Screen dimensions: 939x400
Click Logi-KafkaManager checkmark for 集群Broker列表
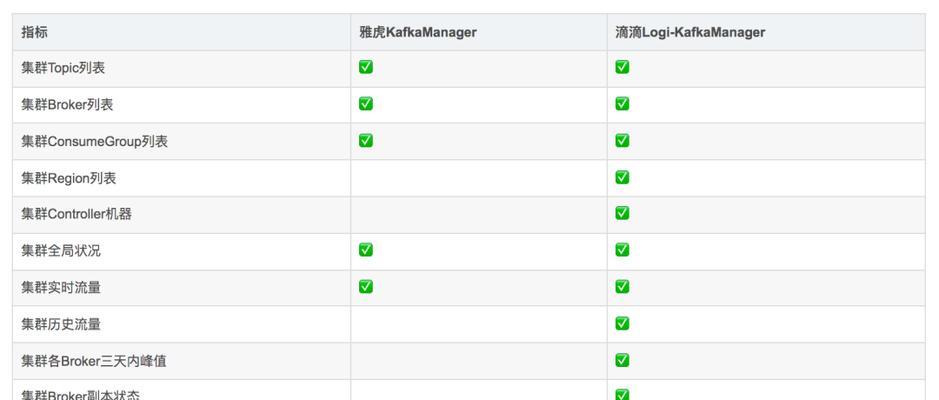[622, 104]
